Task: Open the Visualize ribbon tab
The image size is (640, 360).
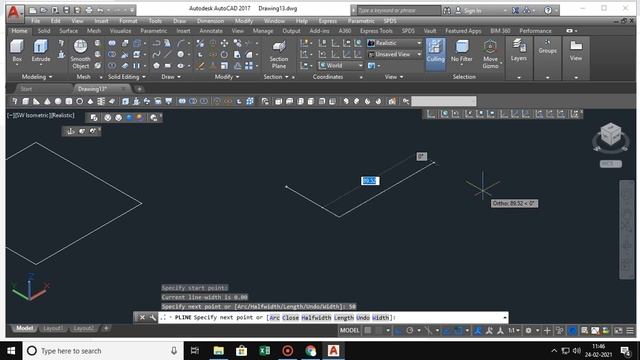Action: (120, 31)
